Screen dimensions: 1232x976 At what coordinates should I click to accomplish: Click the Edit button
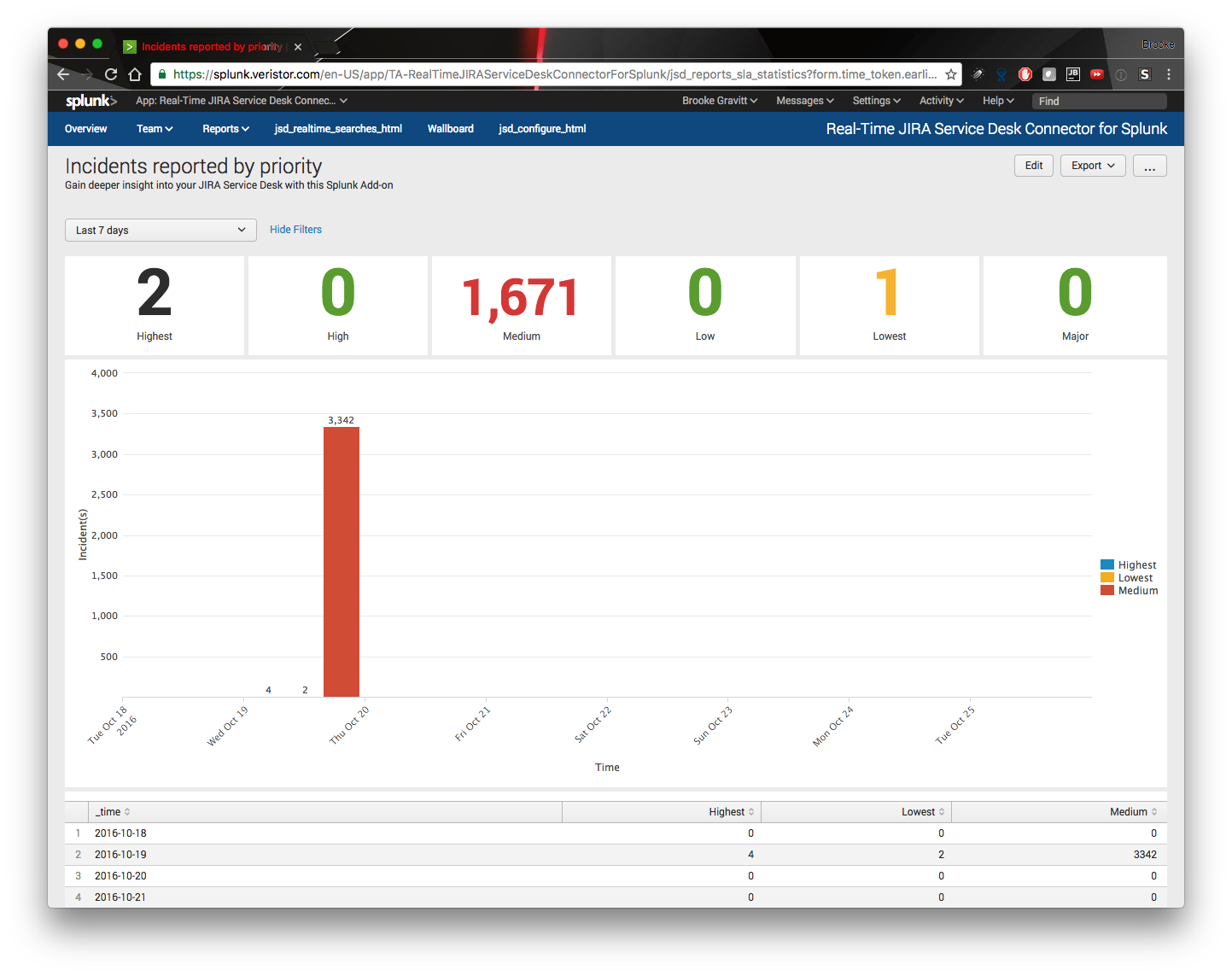(x=1034, y=166)
